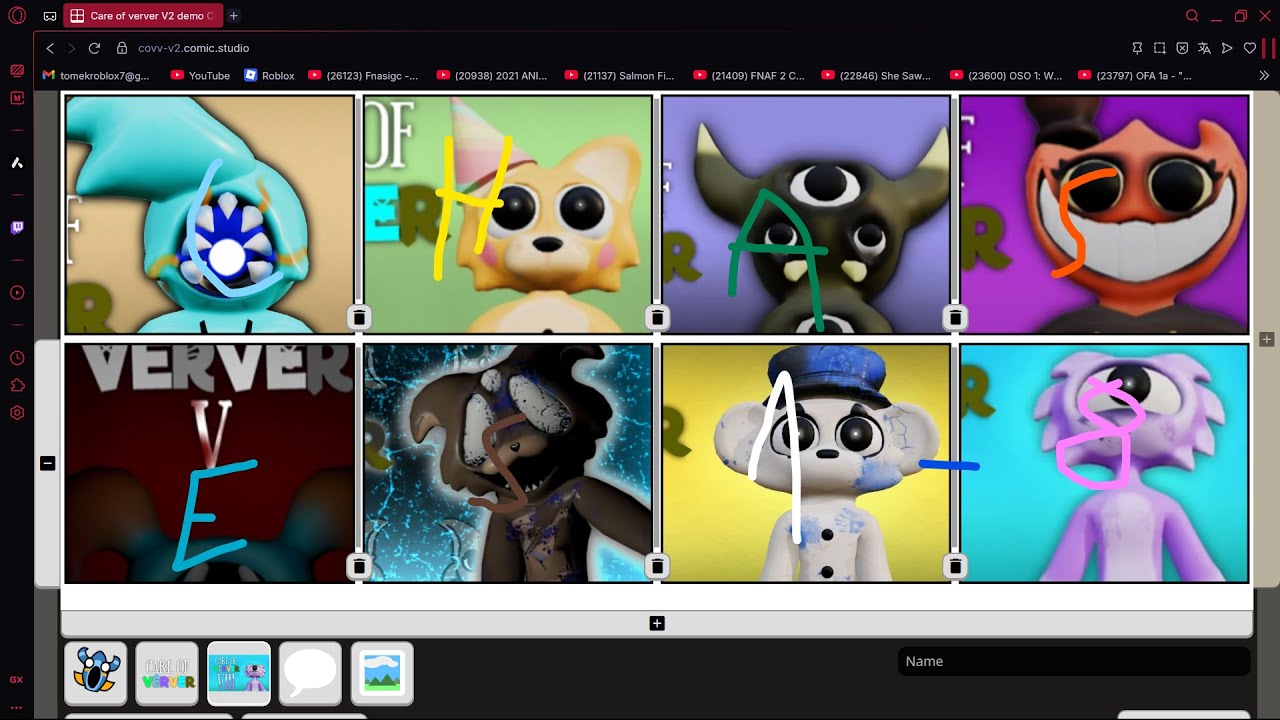Open the image upload category tab
This screenshot has height=720, width=1280.
pos(382,673)
